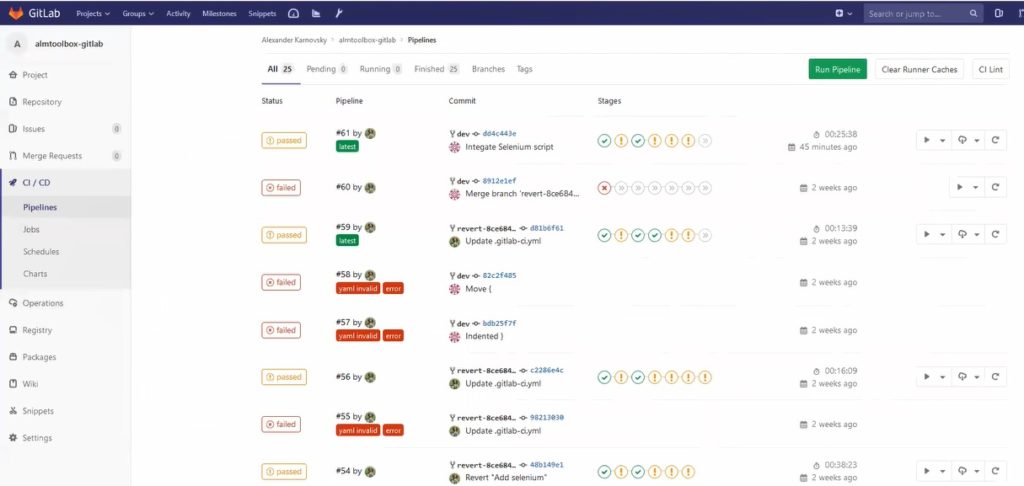The width and height of the screenshot is (1024, 486).
Task: Open commit link dd4c443e
Action: tap(499, 133)
